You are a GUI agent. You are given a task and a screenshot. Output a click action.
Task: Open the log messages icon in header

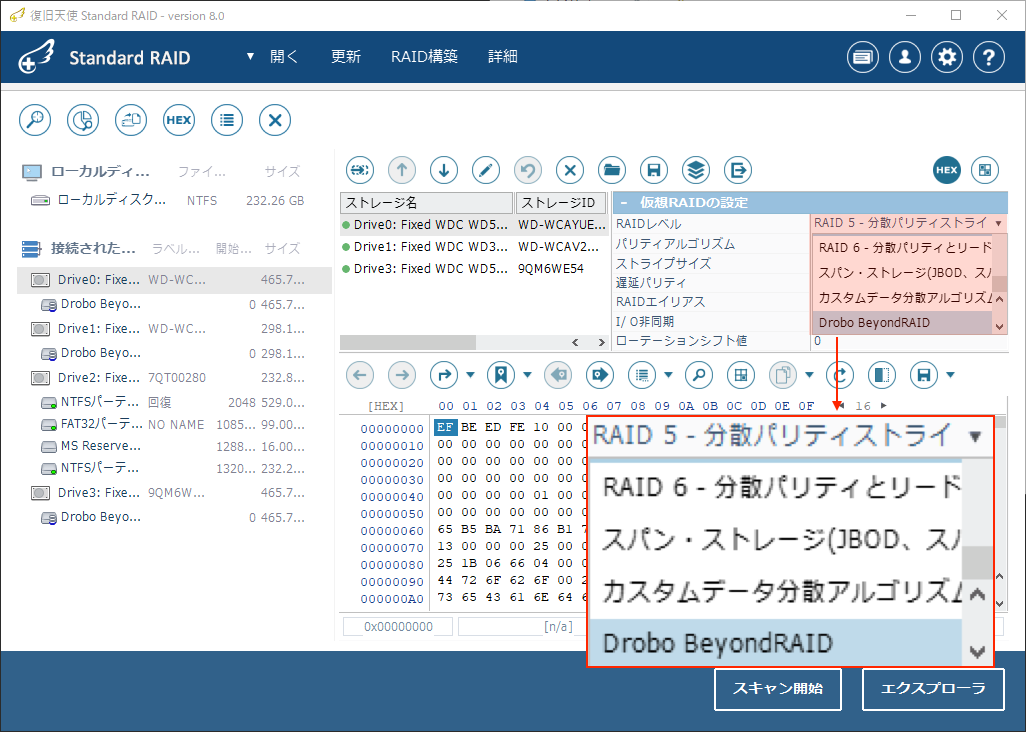(x=862, y=58)
